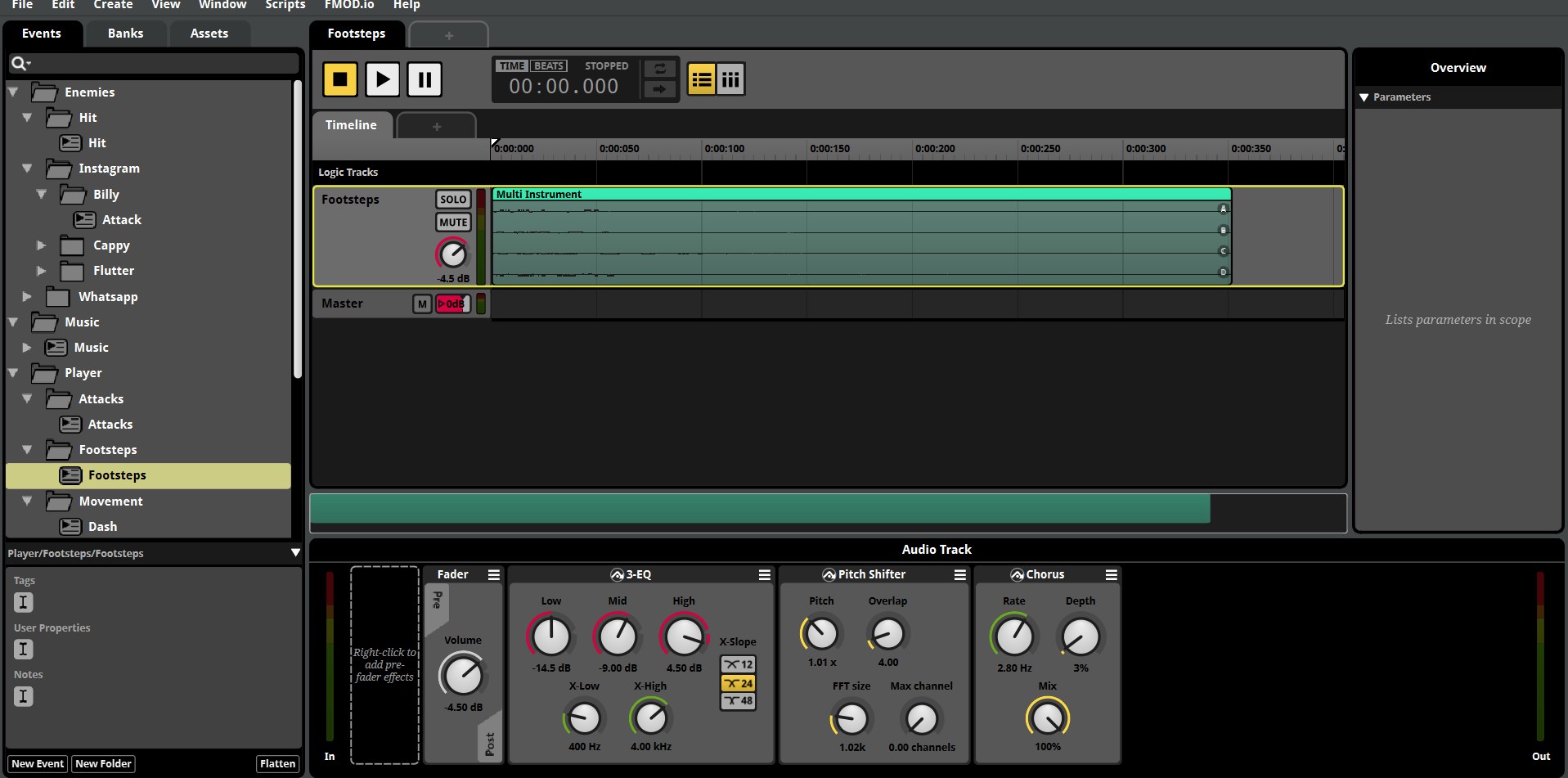The width and height of the screenshot is (1568, 778).
Task: Collapse the Parameters section in Overview
Action: pos(1364,97)
